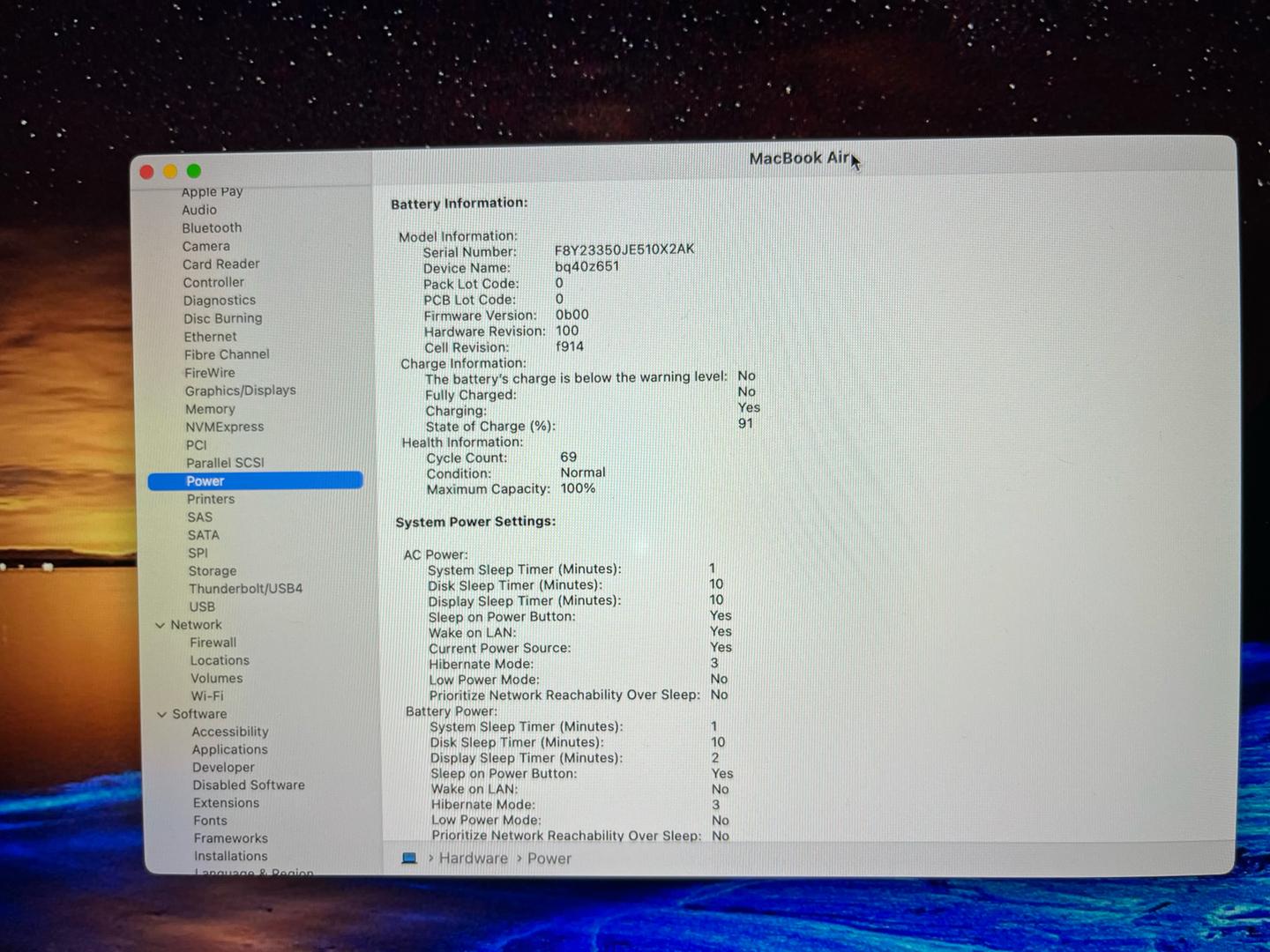Image resolution: width=1270 pixels, height=952 pixels.
Task: Collapse the Software section chevron
Action: click(x=161, y=714)
